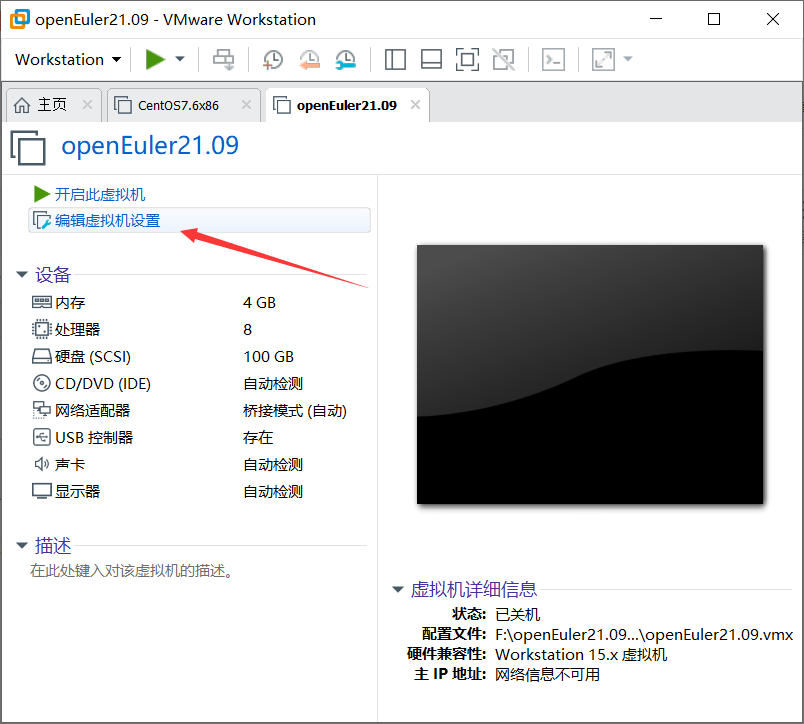Close the VMware Workstation window
The width and height of the screenshot is (804, 724).
(773, 19)
